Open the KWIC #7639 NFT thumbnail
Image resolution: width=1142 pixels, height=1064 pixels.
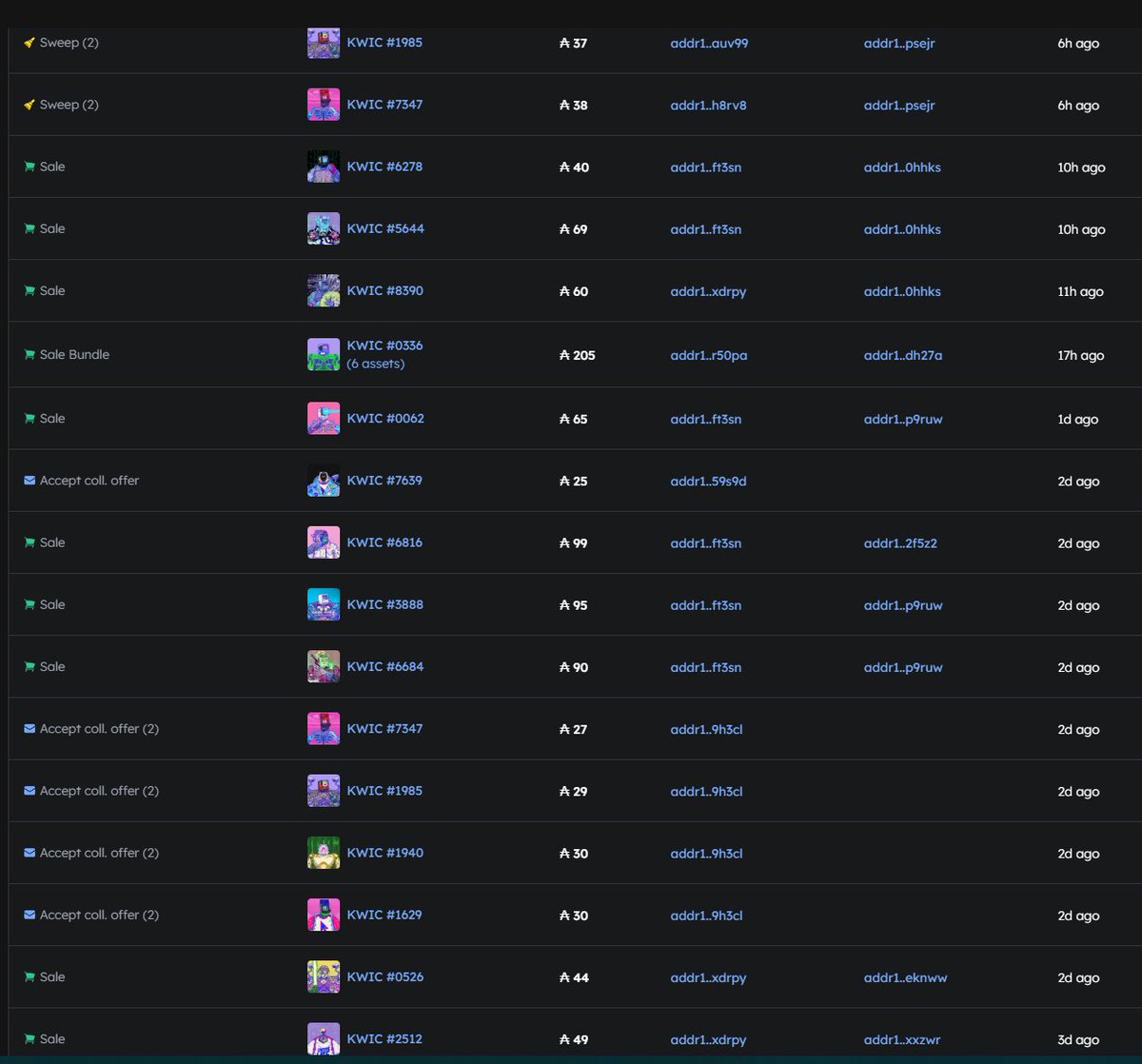[x=324, y=481]
